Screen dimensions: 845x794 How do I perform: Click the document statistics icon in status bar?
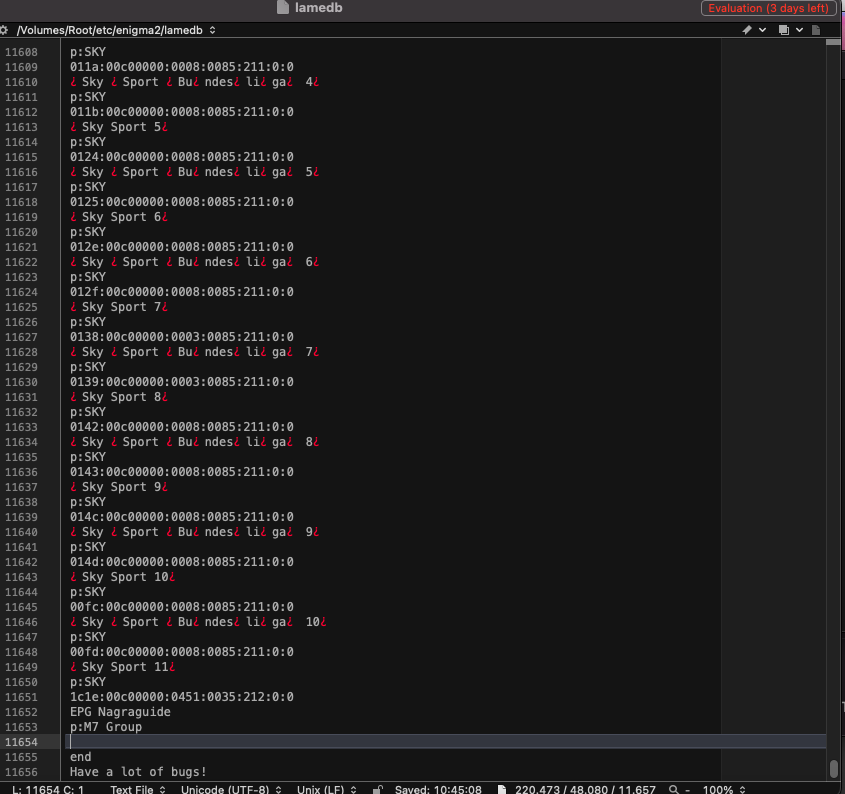505,789
